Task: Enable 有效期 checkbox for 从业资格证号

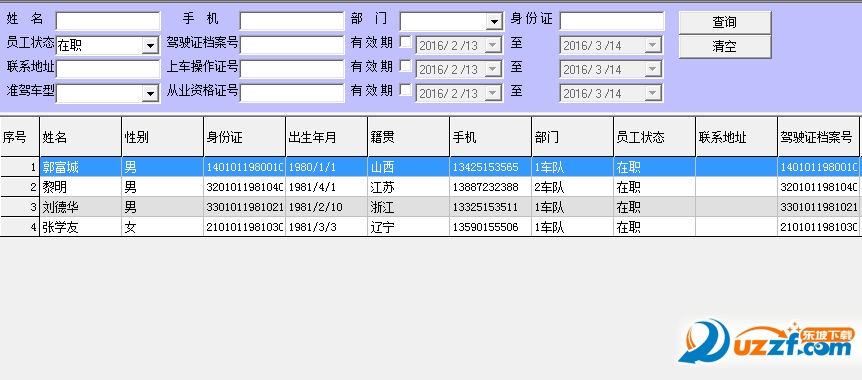Action: [x=405, y=90]
